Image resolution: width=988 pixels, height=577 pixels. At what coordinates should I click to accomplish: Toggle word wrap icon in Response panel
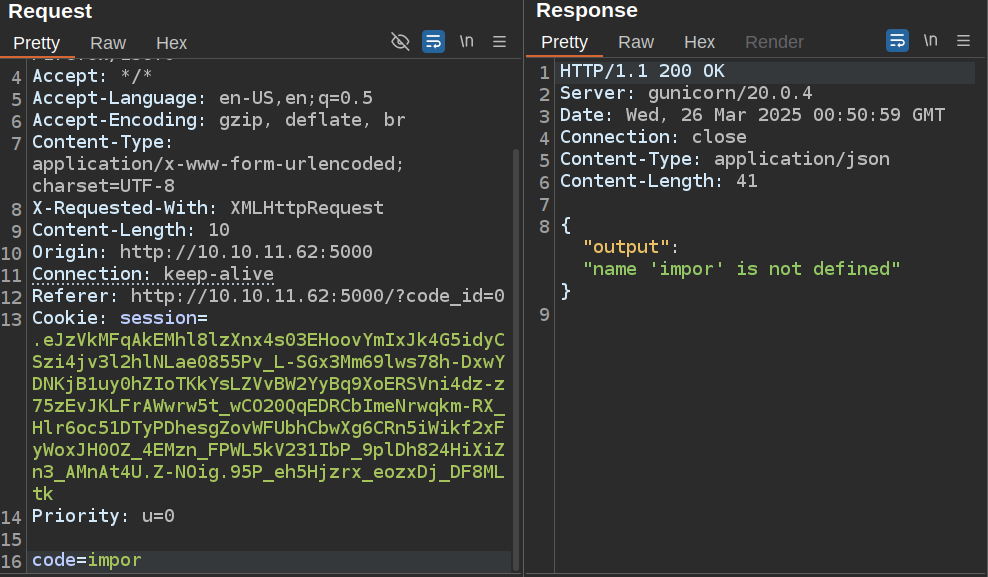(x=897, y=41)
